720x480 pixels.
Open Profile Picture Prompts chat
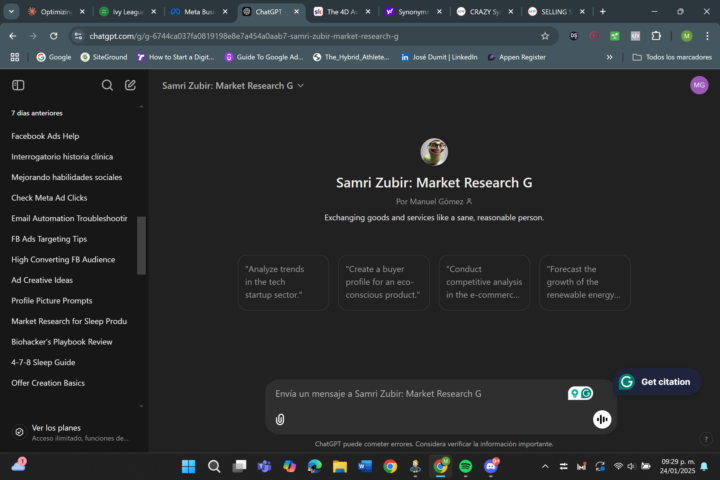pos(52,300)
